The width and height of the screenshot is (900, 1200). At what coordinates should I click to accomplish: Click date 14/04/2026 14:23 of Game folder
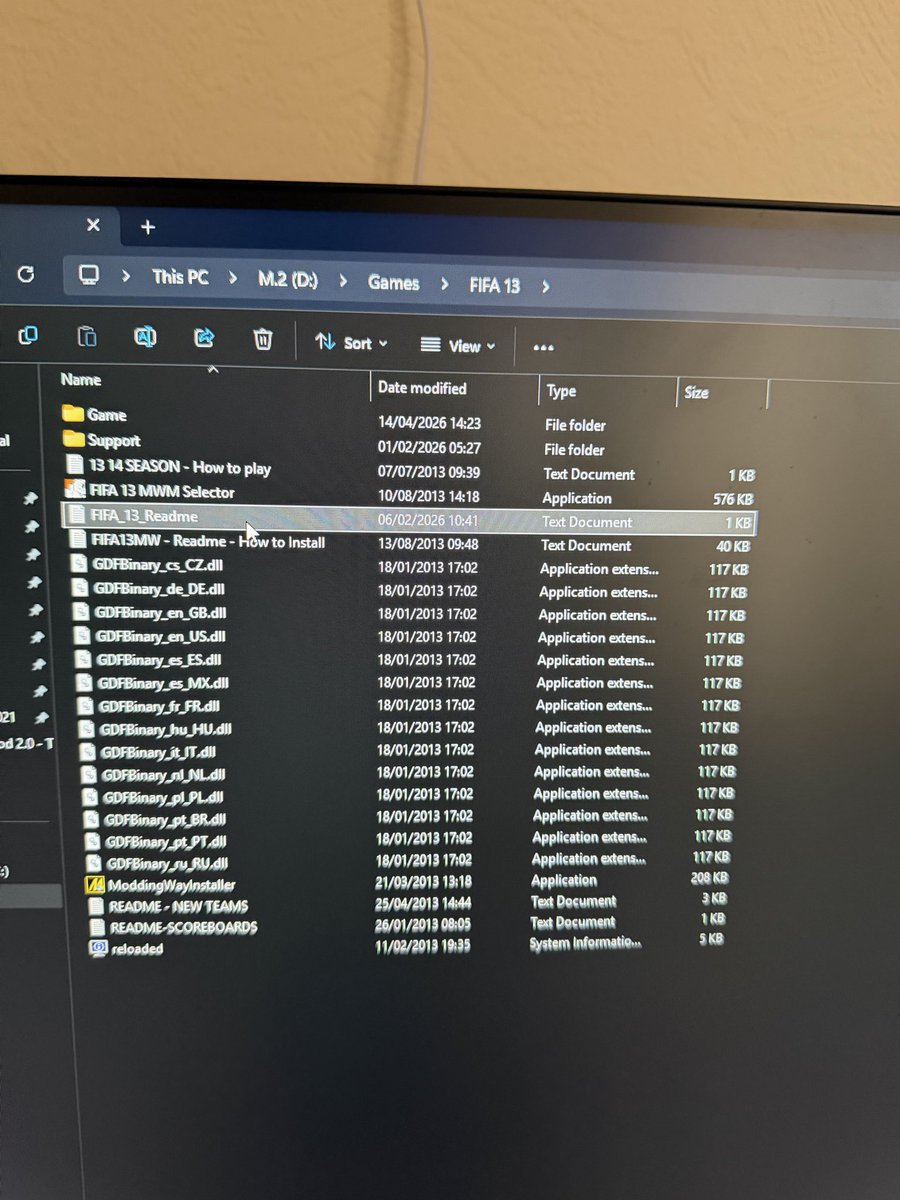pyautogui.click(x=429, y=422)
